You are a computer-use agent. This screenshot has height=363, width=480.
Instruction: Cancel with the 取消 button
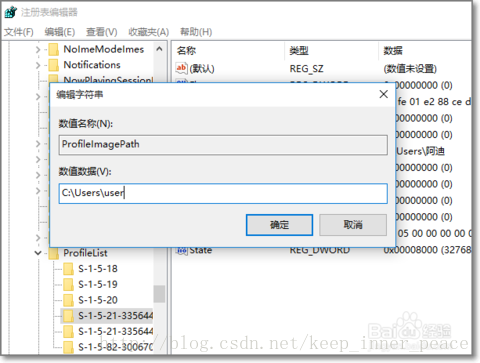pos(353,225)
